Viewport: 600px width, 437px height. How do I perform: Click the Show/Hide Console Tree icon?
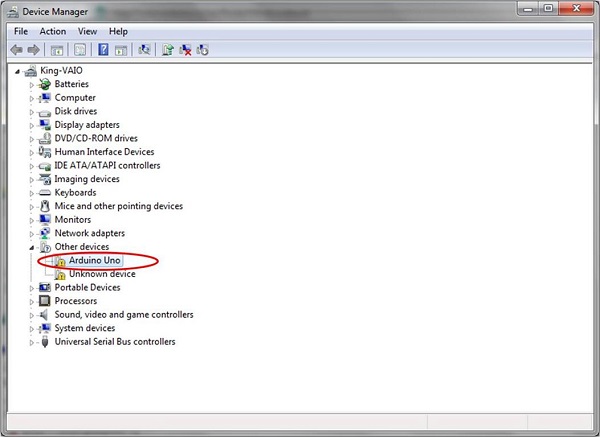click(x=58, y=50)
